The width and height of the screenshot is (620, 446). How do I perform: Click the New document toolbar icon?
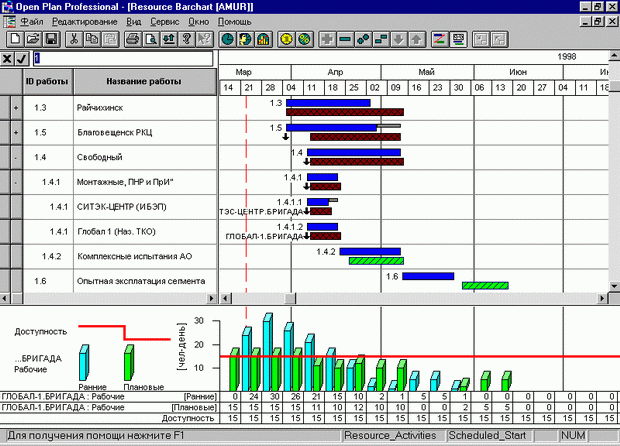click(13, 39)
